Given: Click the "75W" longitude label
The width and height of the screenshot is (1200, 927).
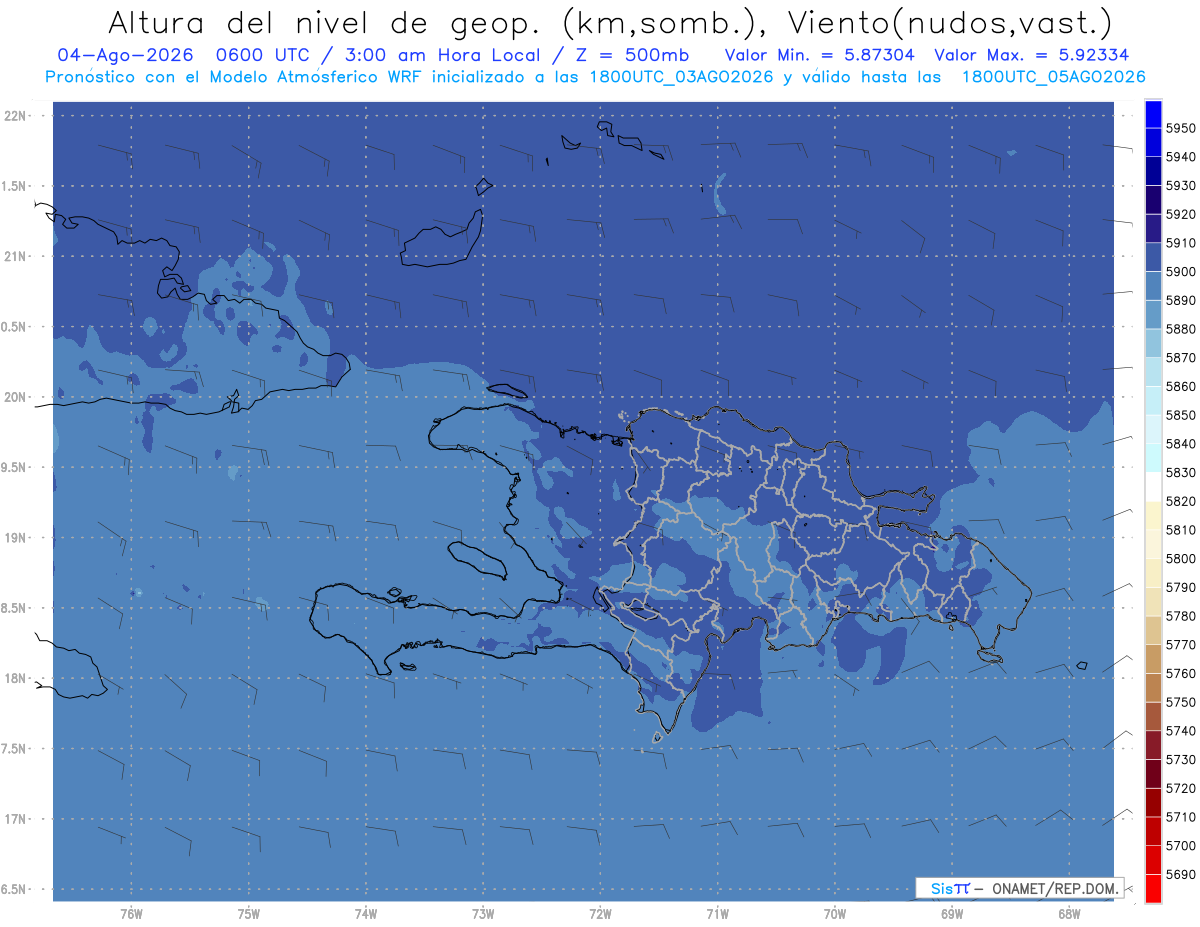Looking at the screenshot, I should (249, 914).
